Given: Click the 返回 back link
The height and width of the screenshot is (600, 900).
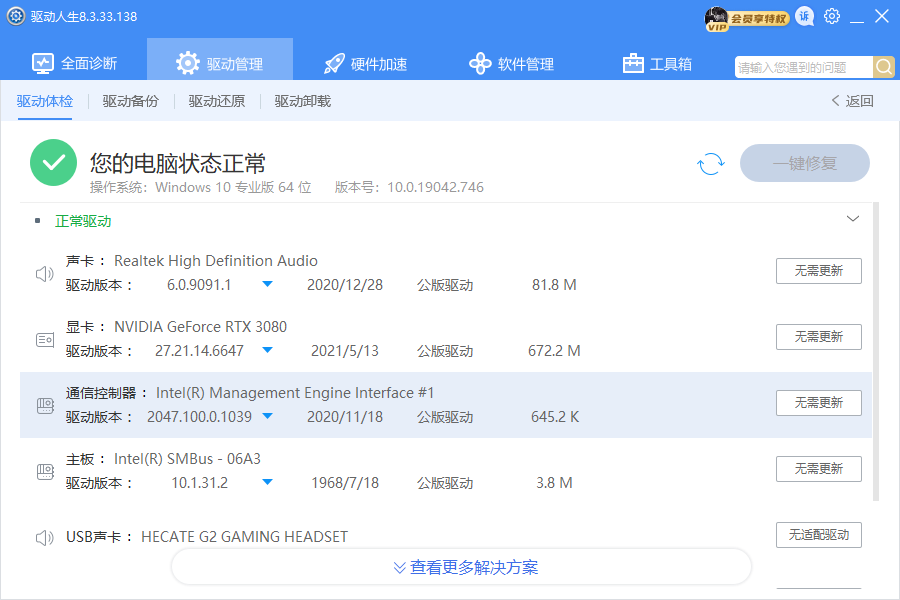Looking at the screenshot, I should coord(852,101).
